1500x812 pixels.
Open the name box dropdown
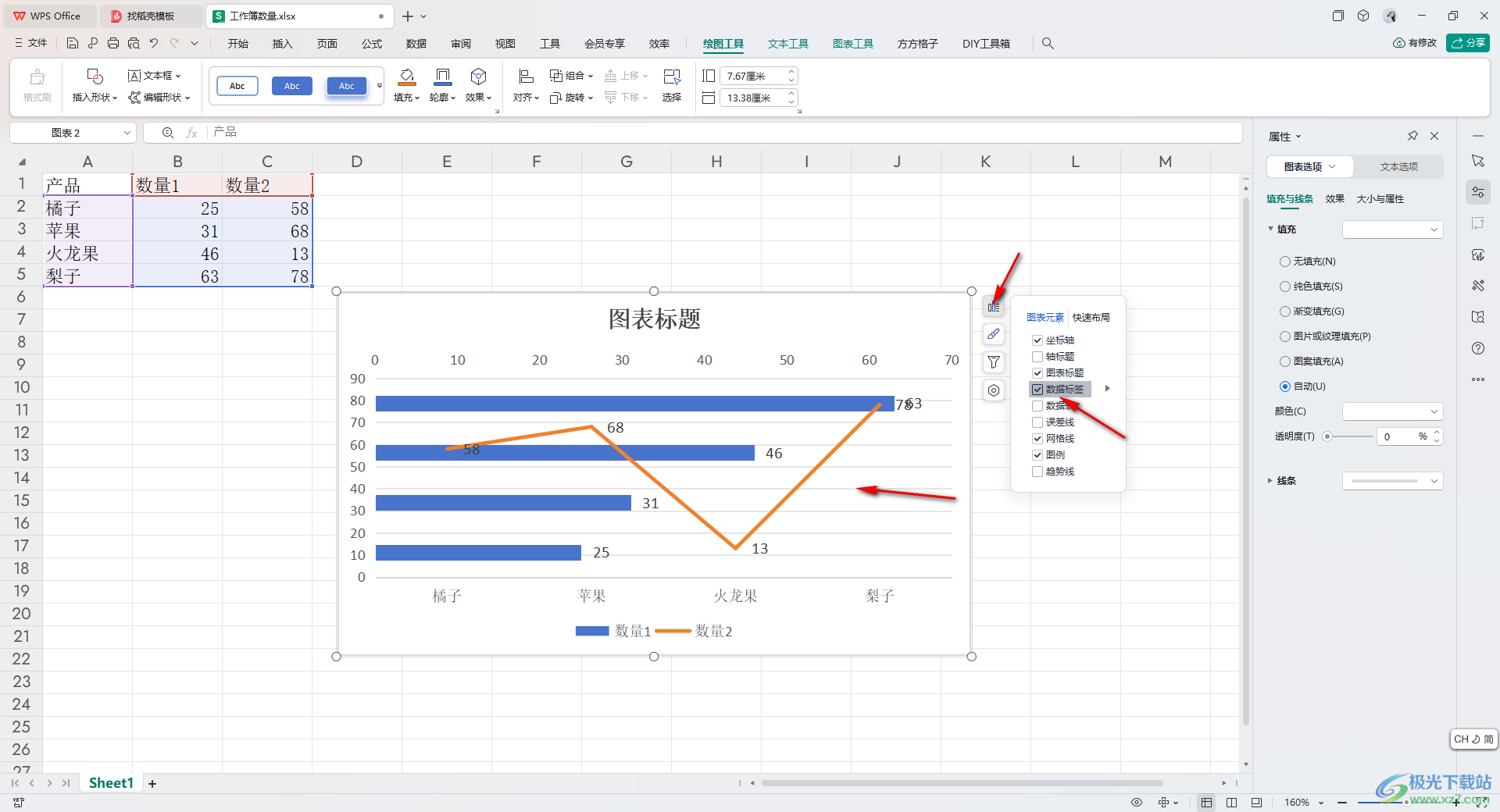point(127,133)
